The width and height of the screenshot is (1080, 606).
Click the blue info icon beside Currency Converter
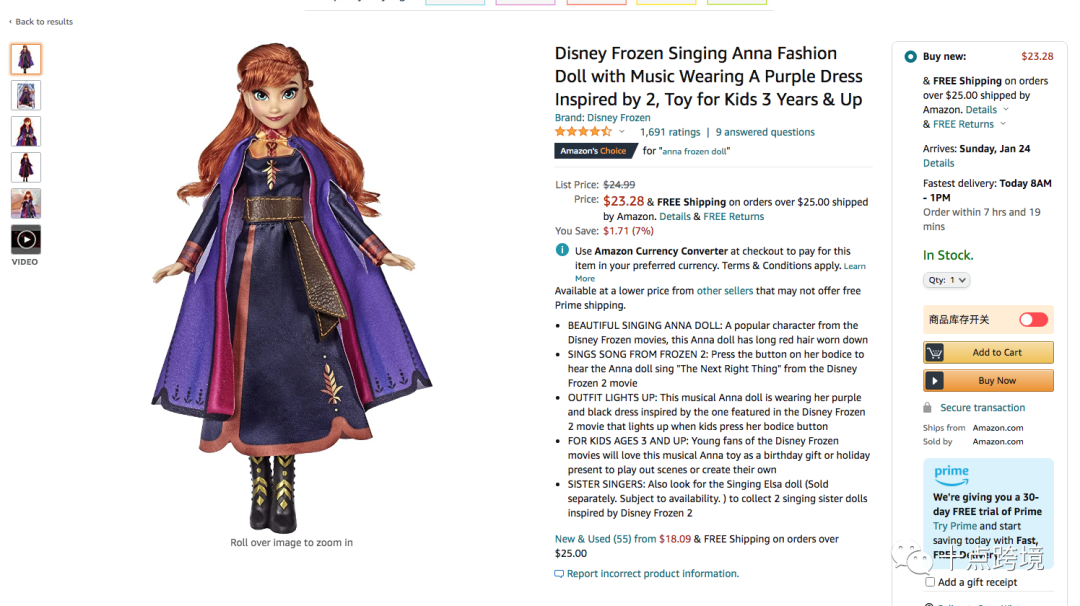tap(562, 250)
